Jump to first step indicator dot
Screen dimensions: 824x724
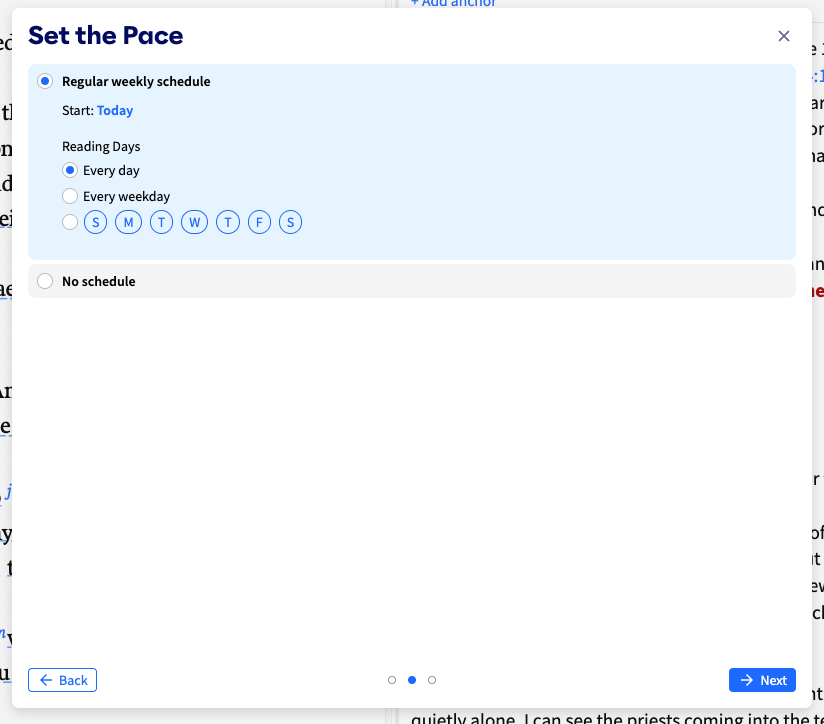[392, 680]
